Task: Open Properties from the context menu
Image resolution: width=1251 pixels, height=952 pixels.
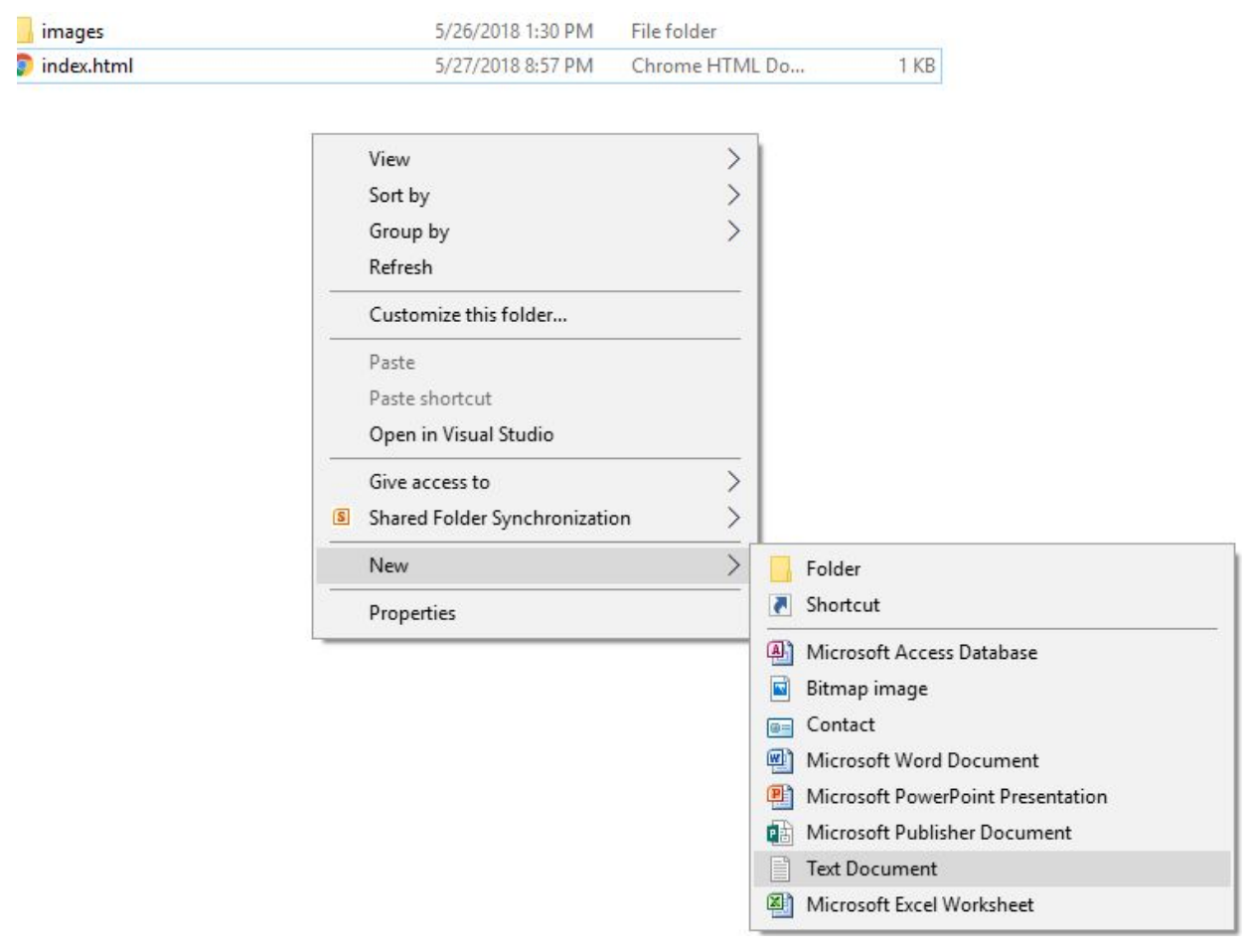Action: 412,613
